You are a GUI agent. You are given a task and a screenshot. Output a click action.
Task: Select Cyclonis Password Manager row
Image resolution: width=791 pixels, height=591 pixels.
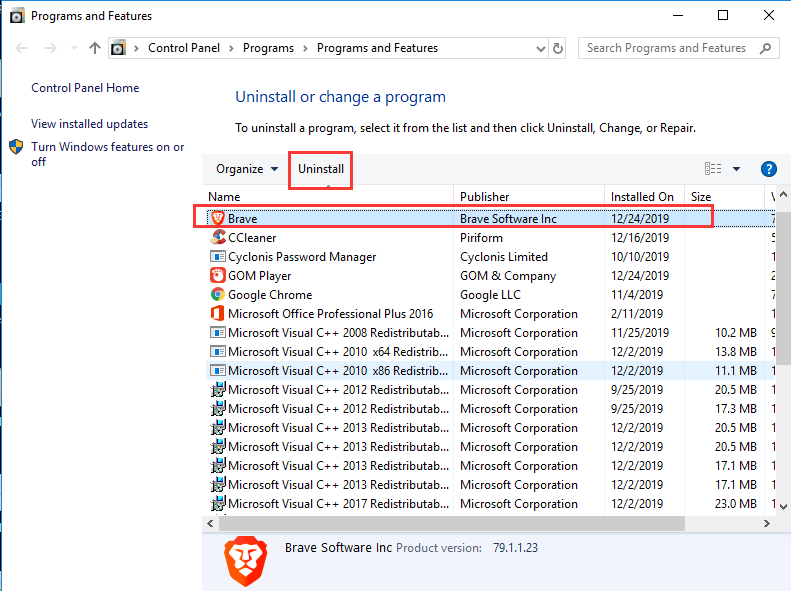point(490,257)
